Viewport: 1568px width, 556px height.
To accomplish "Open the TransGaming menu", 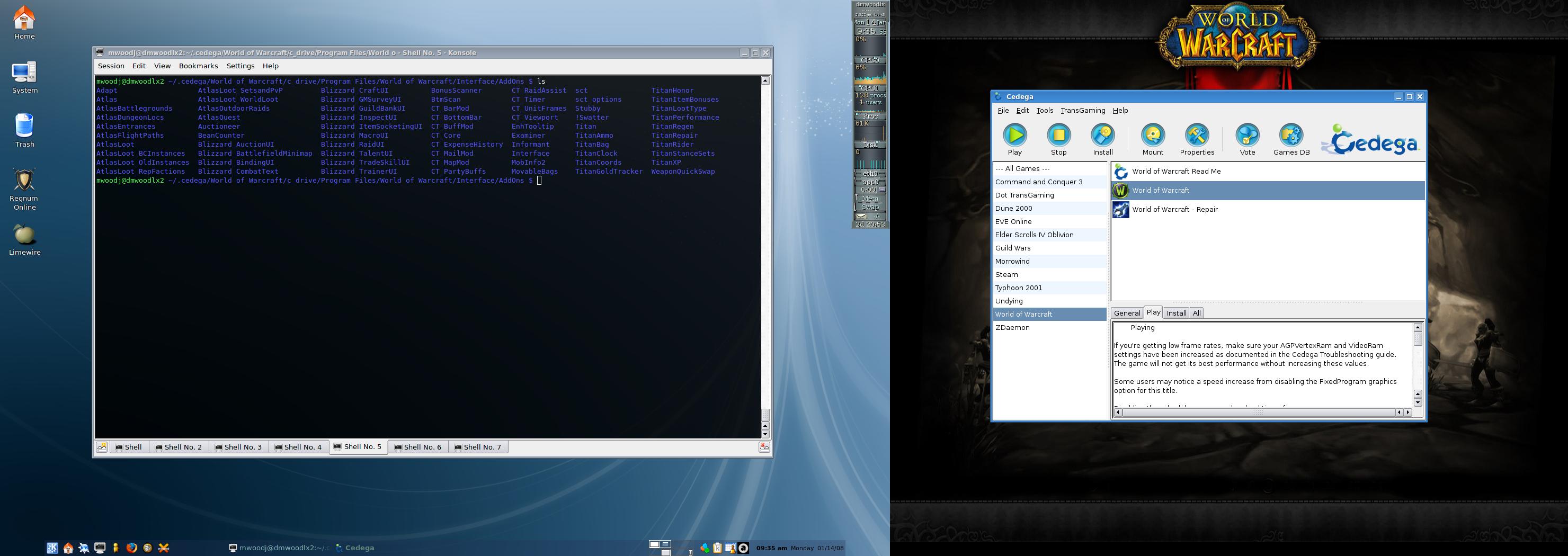I will coord(1082,111).
